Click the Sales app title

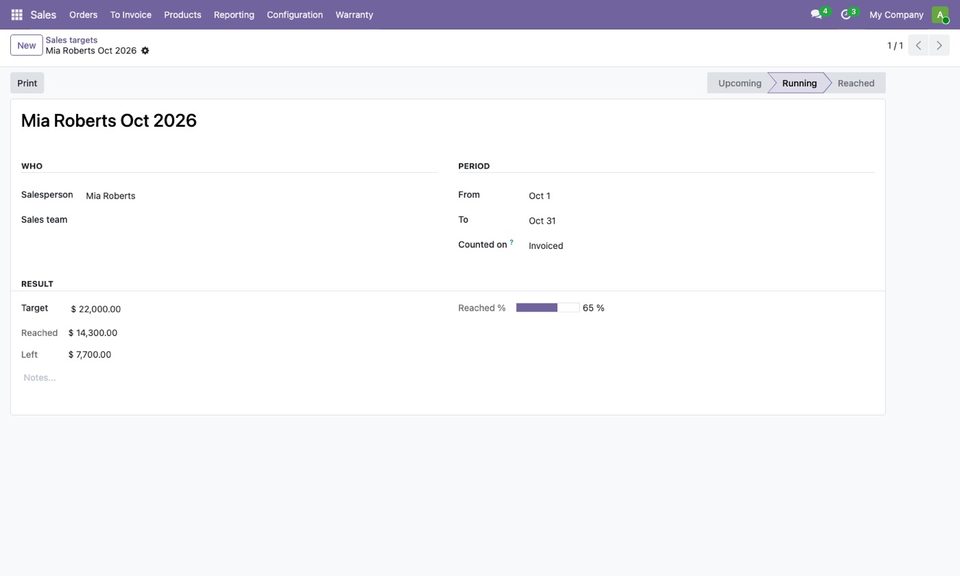coord(43,15)
